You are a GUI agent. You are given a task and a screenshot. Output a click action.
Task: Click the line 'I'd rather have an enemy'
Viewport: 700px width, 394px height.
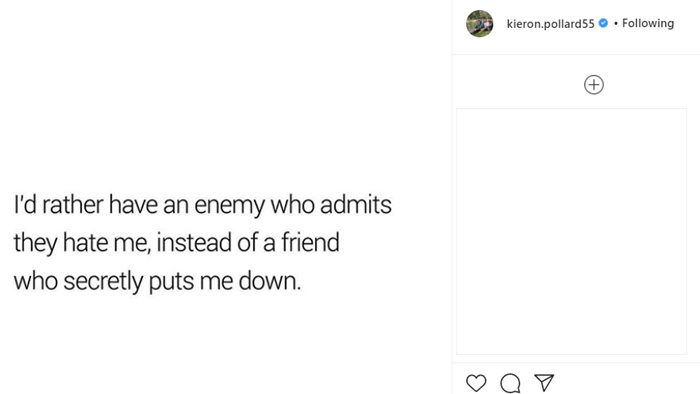(x=139, y=205)
